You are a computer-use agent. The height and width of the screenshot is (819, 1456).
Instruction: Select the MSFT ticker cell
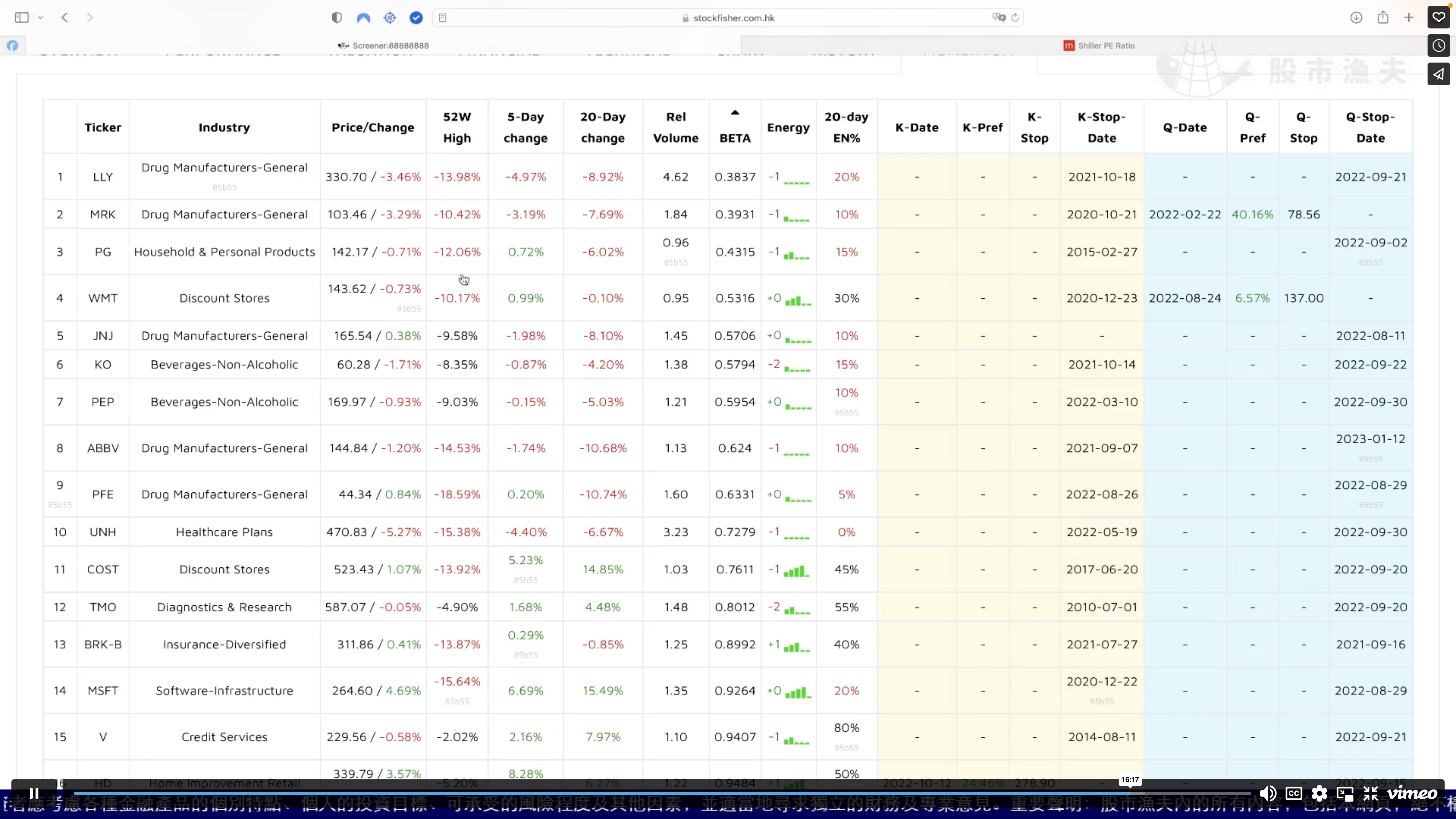103,691
